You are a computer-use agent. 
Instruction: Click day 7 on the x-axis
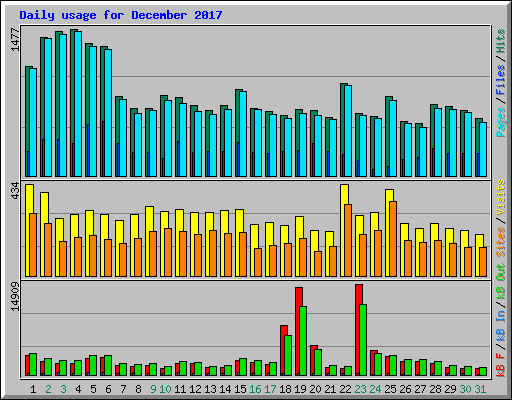pyautogui.click(x=123, y=389)
